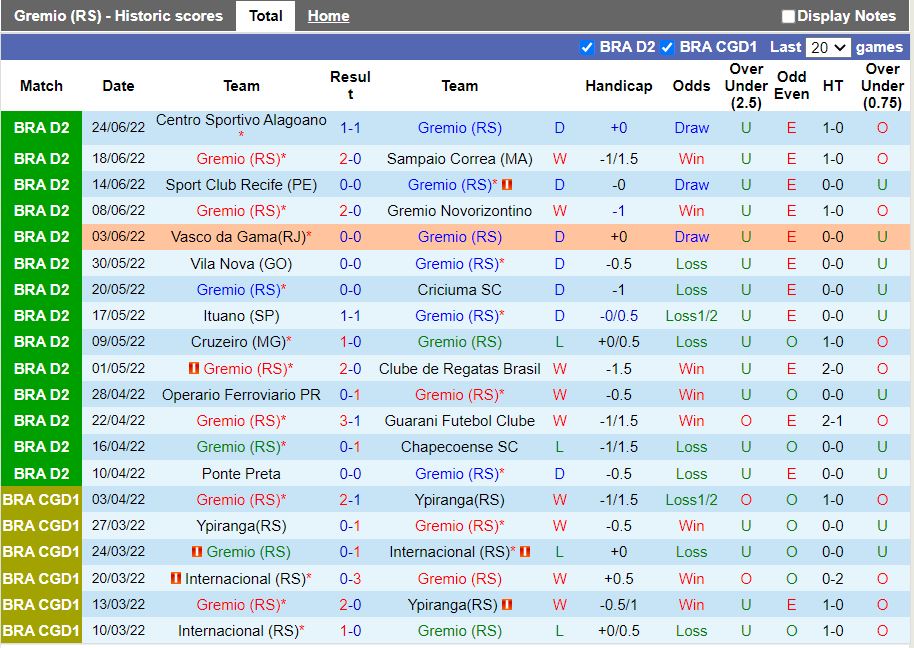Screen dimensions: 914x648
Task: Click red card icon before Internacional on 20/03/22
Action: coord(176,579)
